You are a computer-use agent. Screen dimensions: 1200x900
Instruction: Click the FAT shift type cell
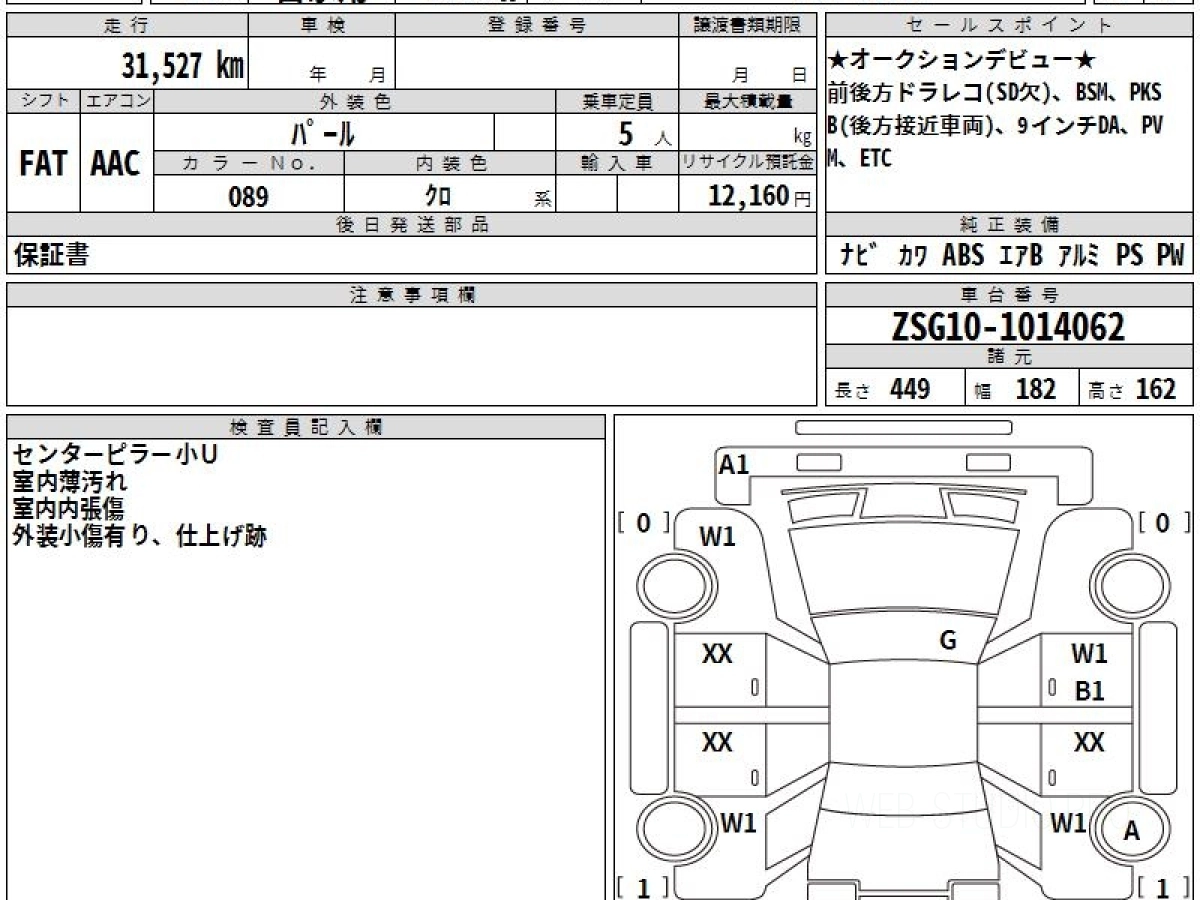click(x=43, y=164)
